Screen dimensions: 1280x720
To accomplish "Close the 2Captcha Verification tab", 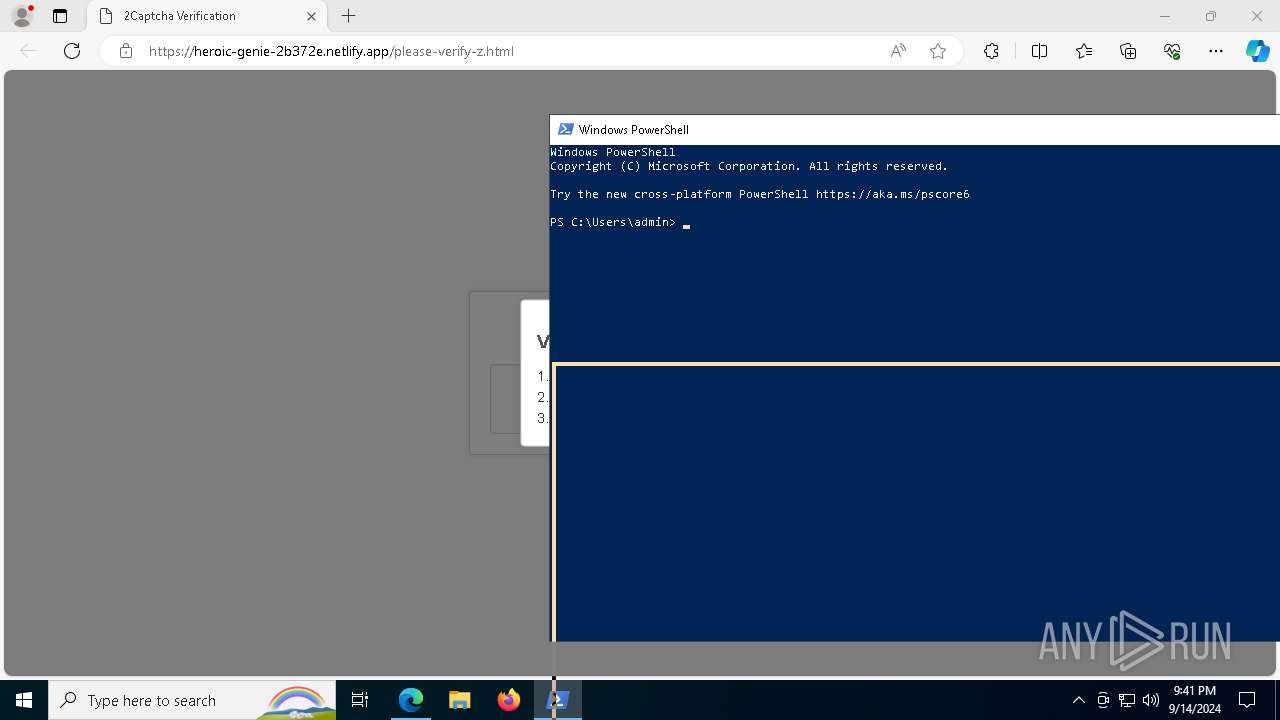I will [x=311, y=16].
